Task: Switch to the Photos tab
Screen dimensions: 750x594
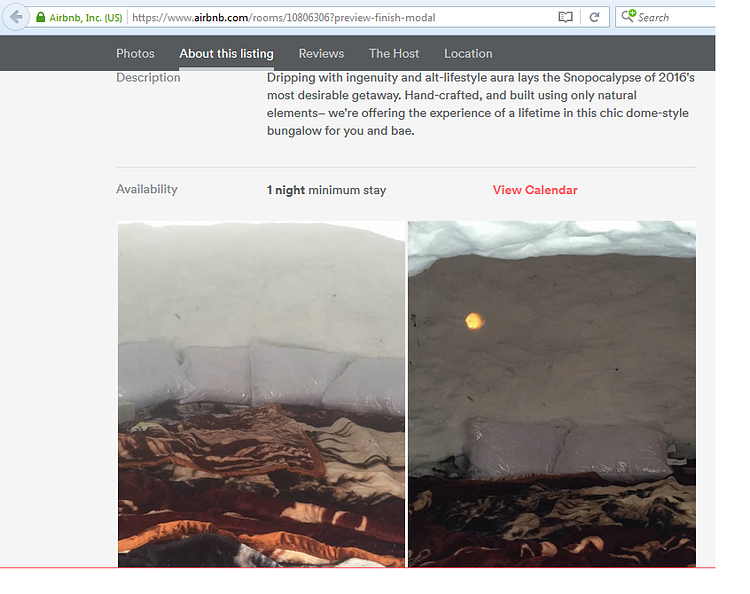Action: (135, 54)
